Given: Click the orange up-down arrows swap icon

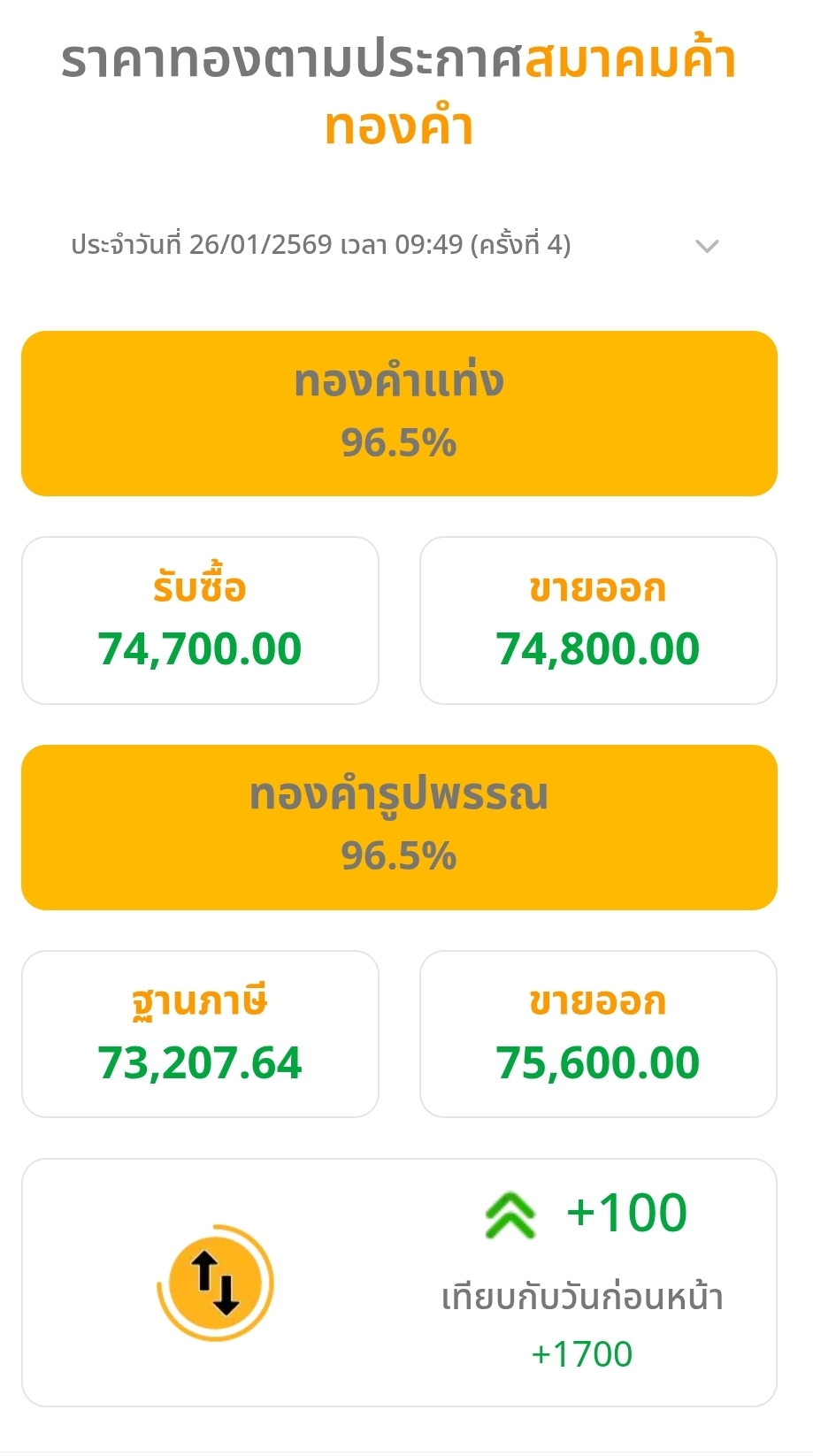Looking at the screenshot, I should tap(216, 1283).
